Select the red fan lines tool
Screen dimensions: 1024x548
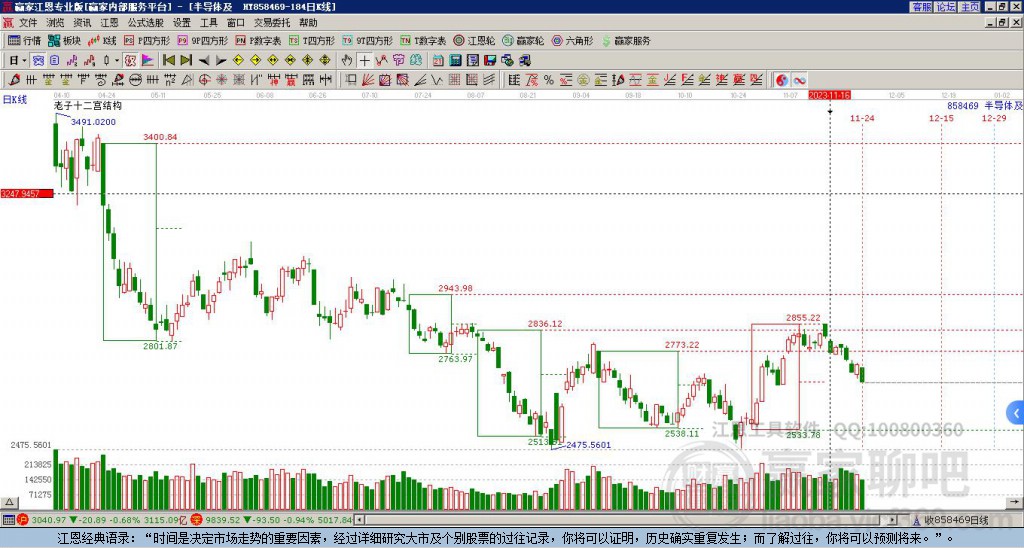368,80
